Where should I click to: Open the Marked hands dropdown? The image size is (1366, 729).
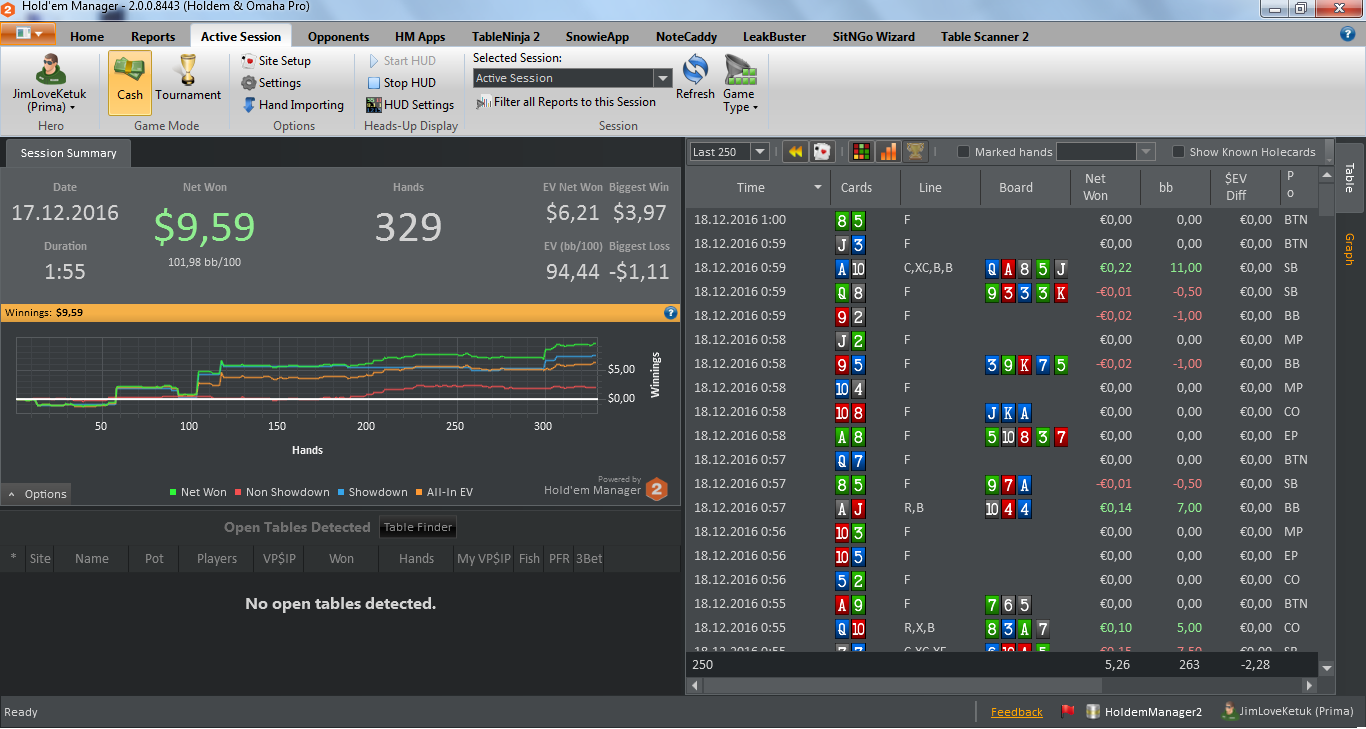[x=1146, y=152]
